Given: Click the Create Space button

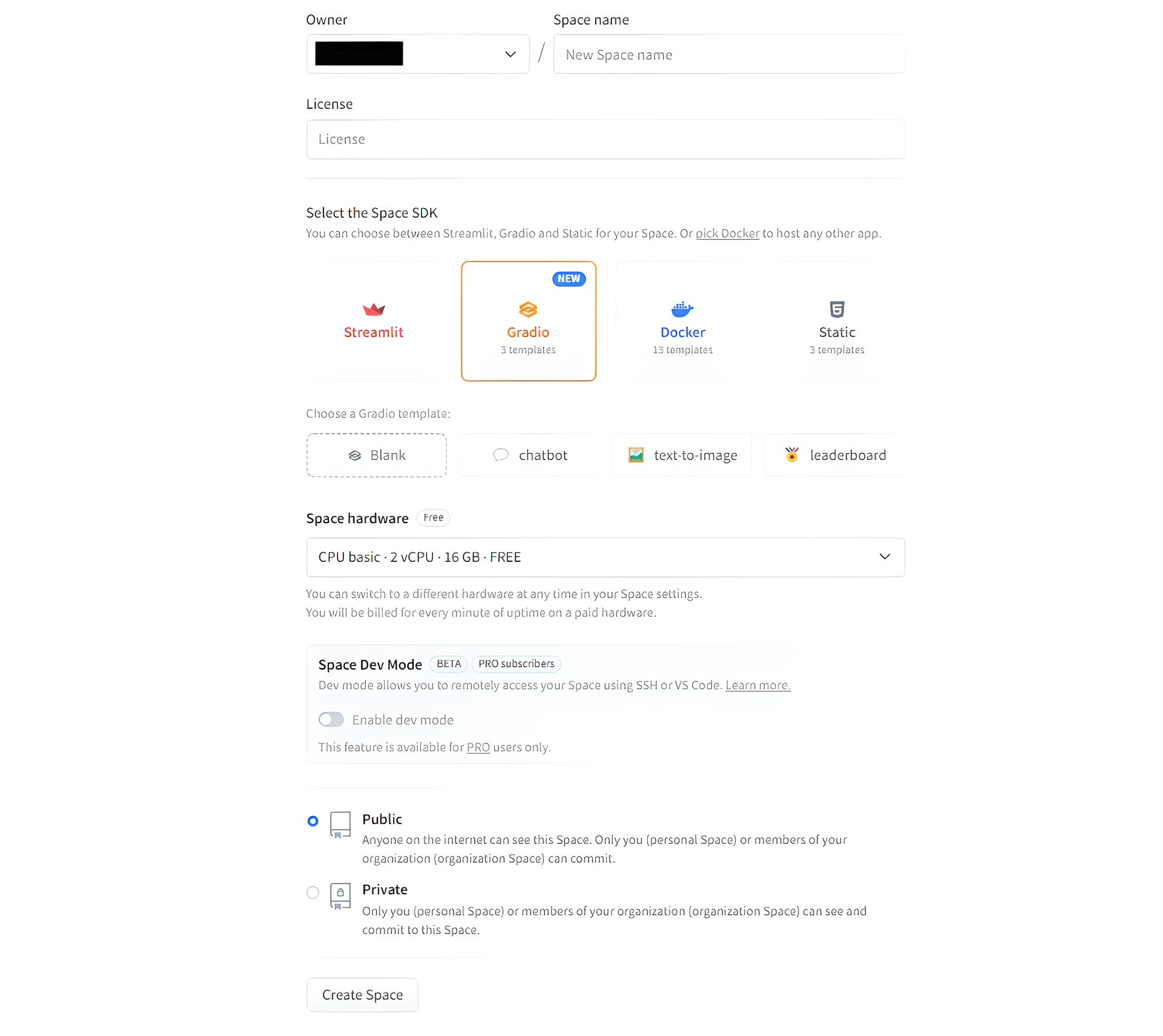Looking at the screenshot, I should [x=362, y=995].
